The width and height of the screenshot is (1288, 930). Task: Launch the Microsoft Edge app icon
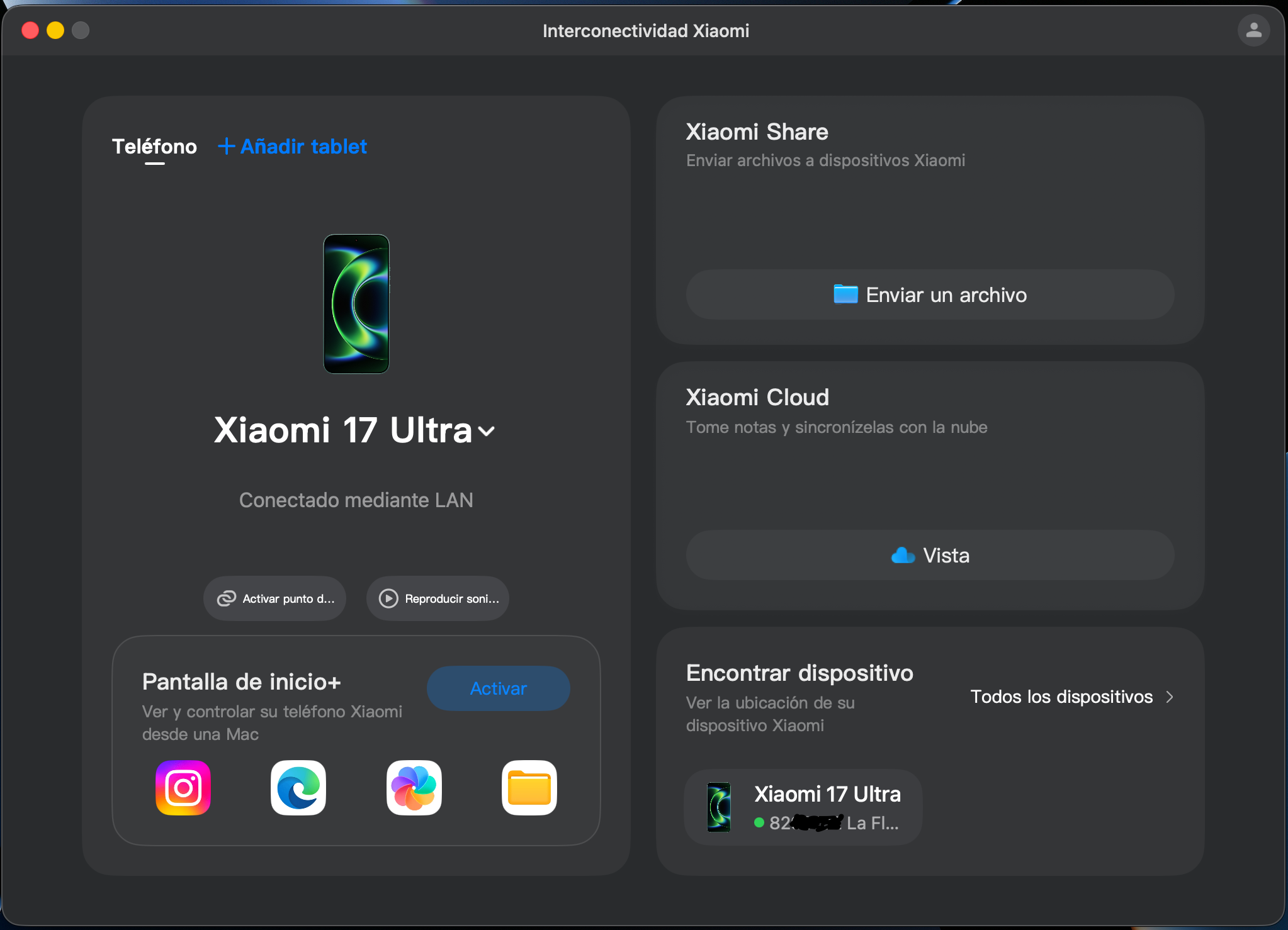[298, 788]
